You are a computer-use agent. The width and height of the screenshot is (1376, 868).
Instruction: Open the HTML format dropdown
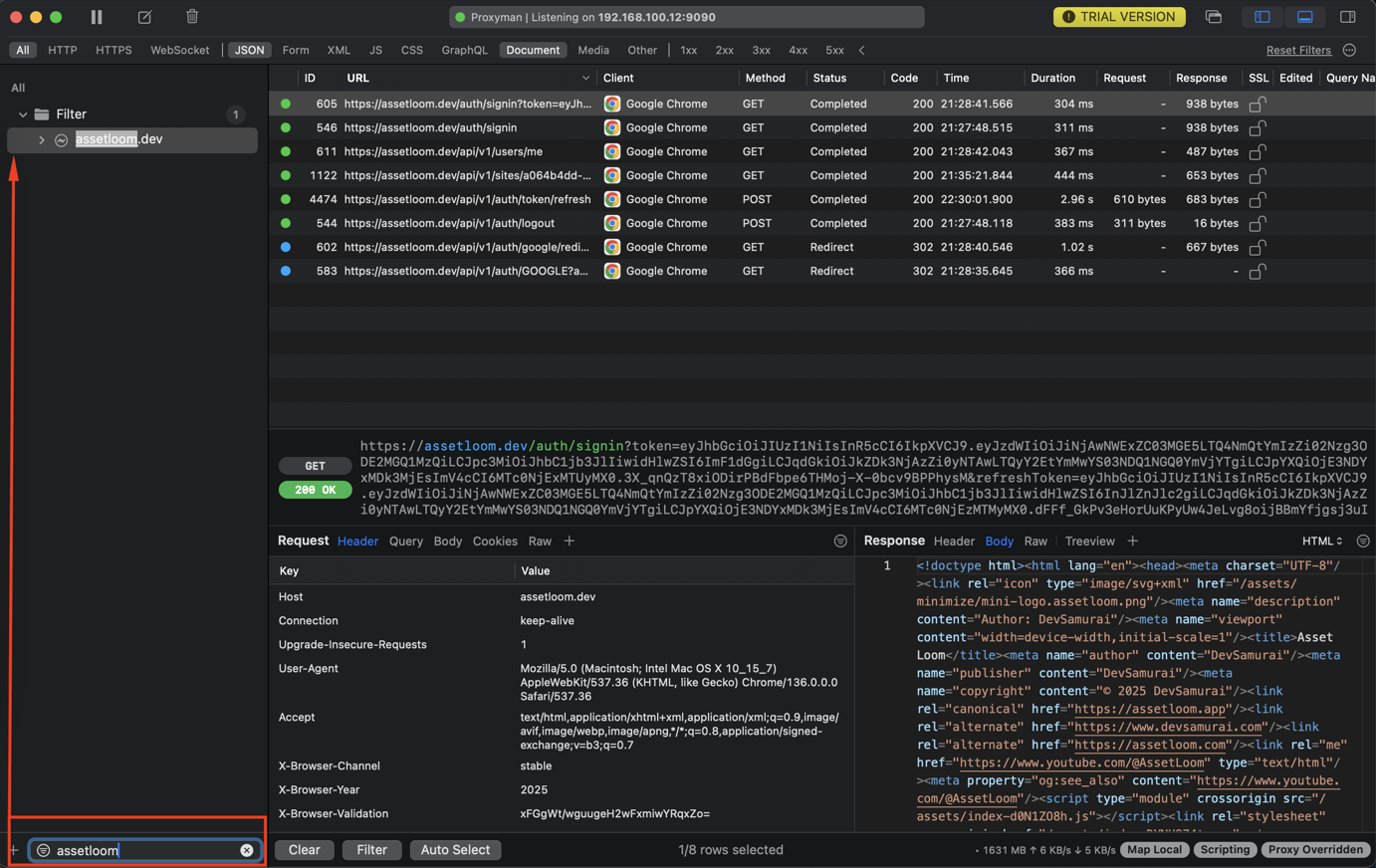(x=1322, y=542)
